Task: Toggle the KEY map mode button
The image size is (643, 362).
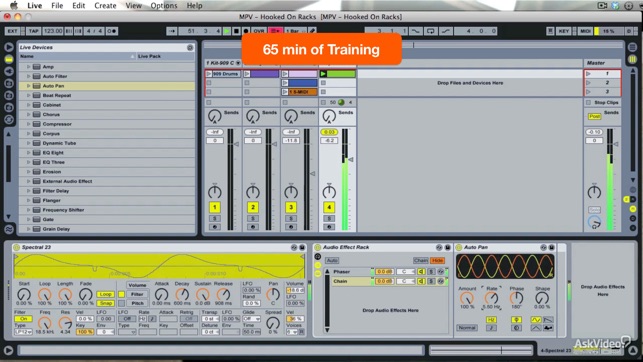Action: (x=563, y=31)
